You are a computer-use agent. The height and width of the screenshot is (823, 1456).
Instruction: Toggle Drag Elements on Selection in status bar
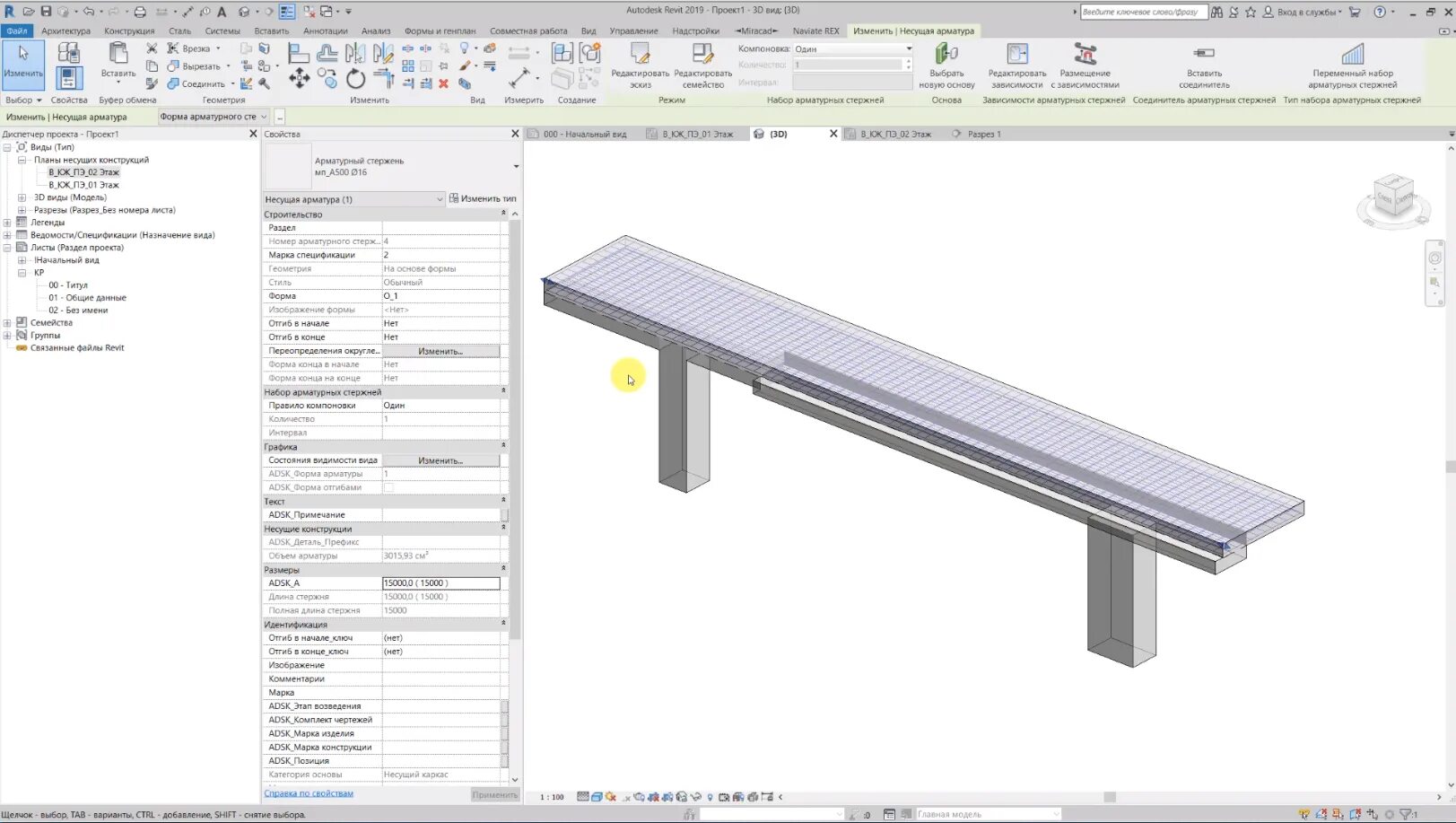1373,815
